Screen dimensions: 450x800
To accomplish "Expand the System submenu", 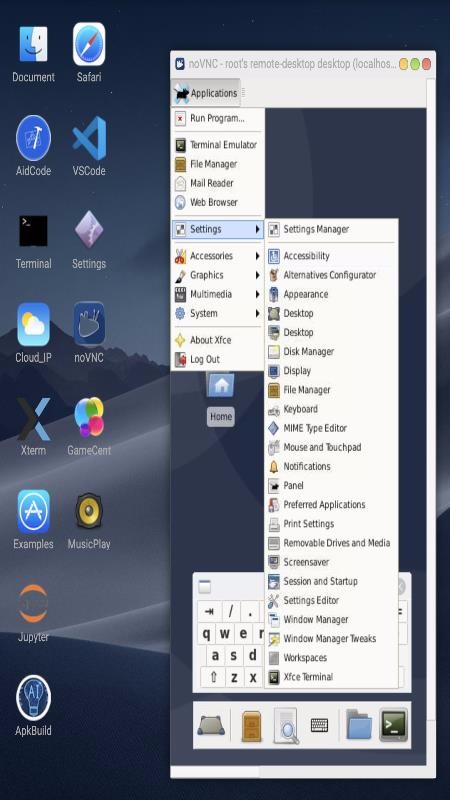I will 218,313.
